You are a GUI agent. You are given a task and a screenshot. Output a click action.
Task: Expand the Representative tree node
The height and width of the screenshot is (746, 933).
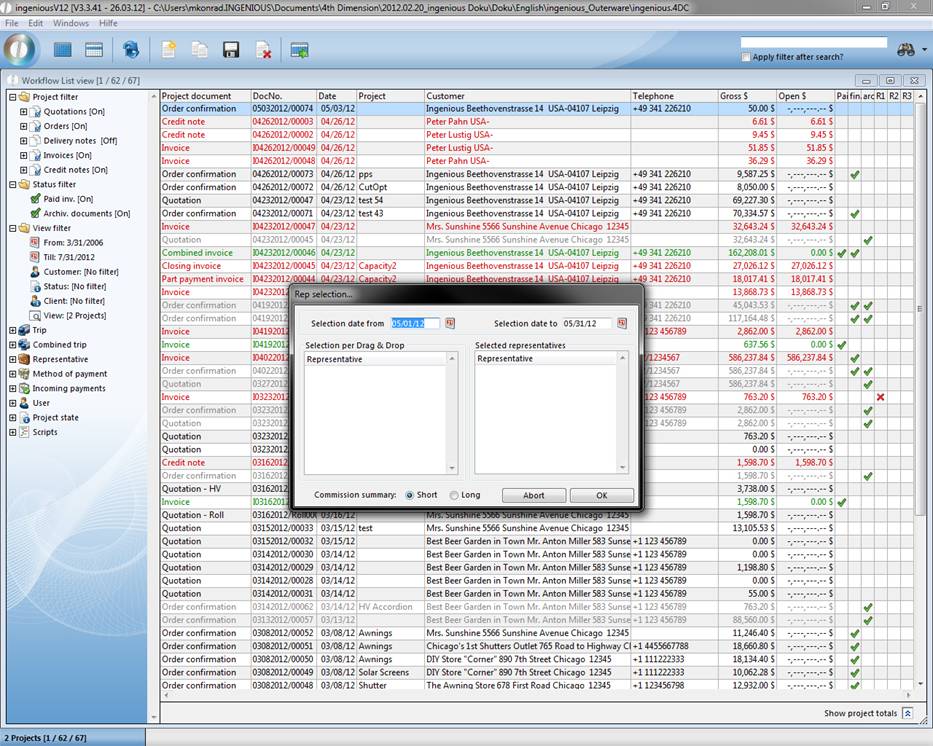(13, 359)
